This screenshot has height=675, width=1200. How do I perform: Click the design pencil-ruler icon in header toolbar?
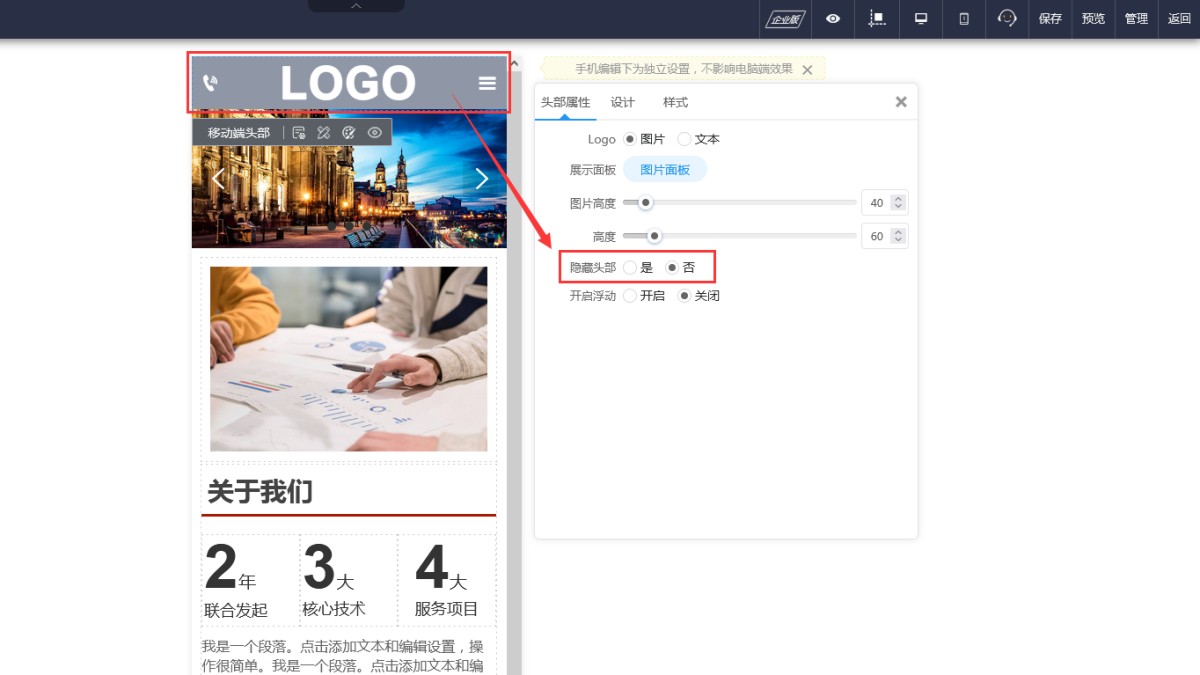point(324,133)
